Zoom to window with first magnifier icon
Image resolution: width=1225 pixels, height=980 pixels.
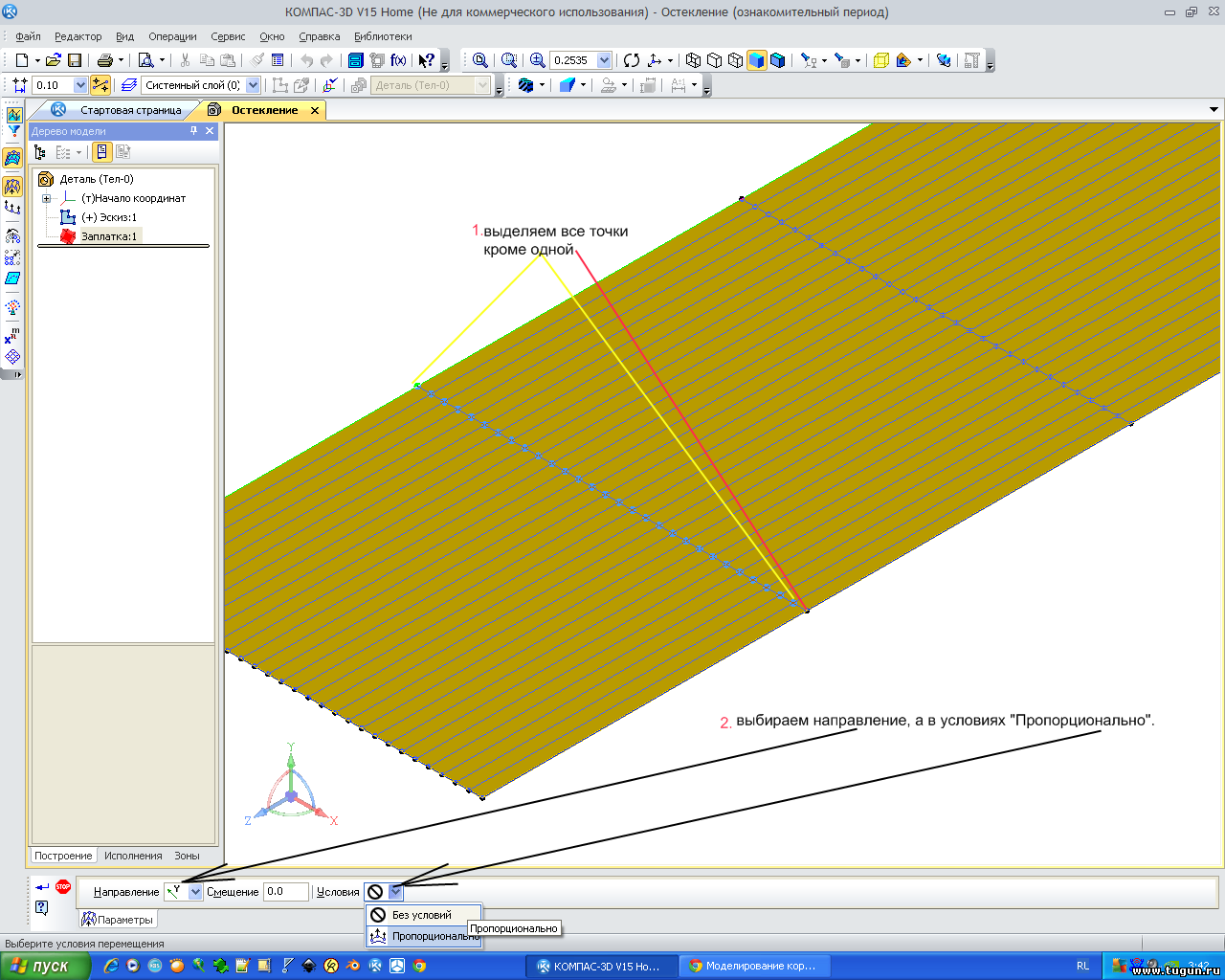(x=480, y=60)
